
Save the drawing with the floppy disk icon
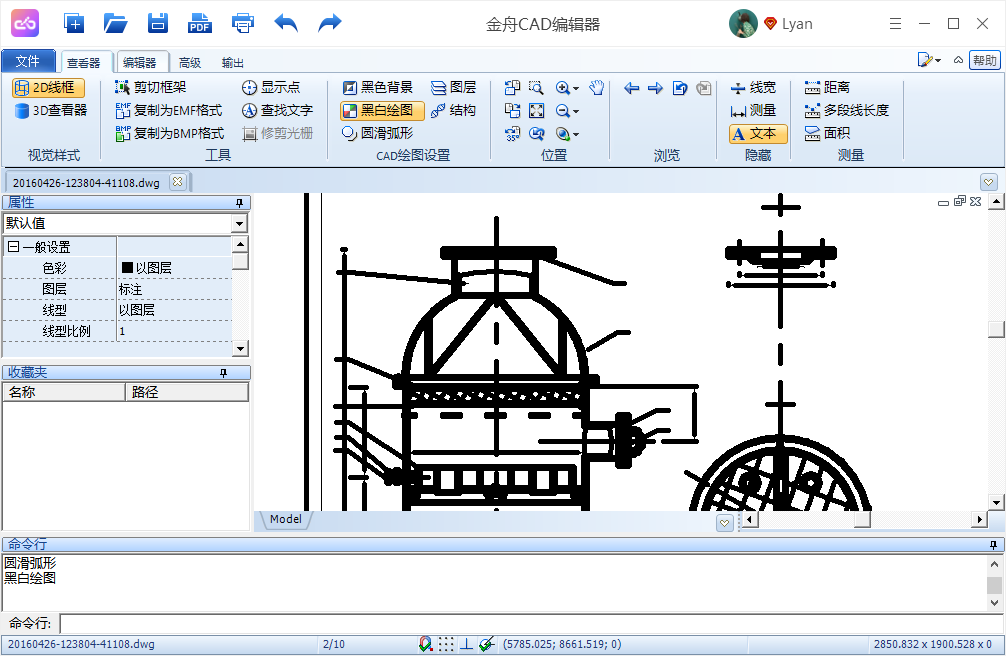157,24
